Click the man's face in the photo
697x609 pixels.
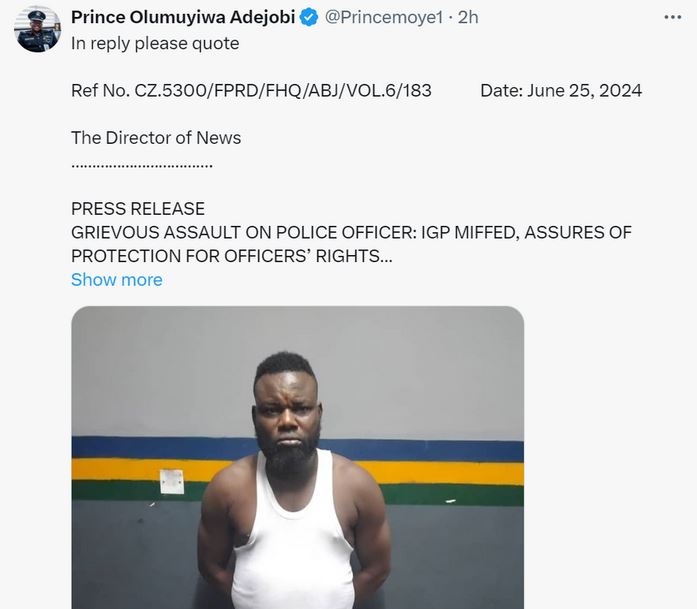pyautogui.click(x=287, y=418)
